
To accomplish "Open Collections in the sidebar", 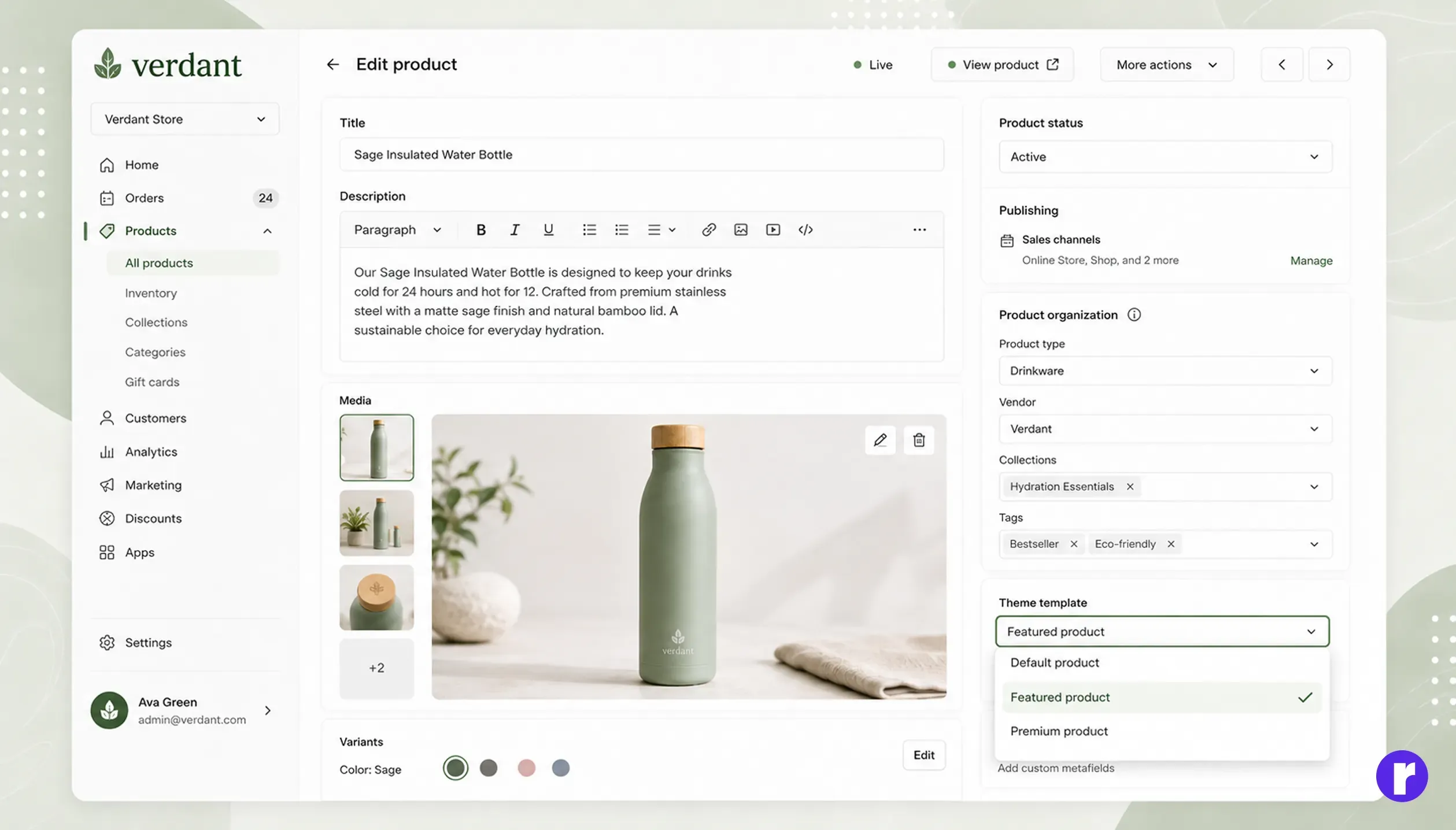I will pos(156,323).
